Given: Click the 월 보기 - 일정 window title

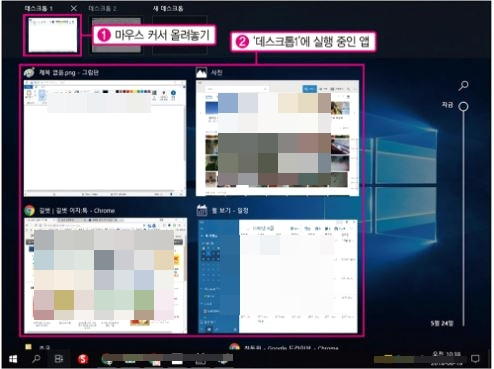Looking at the screenshot, I should tap(230, 211).
